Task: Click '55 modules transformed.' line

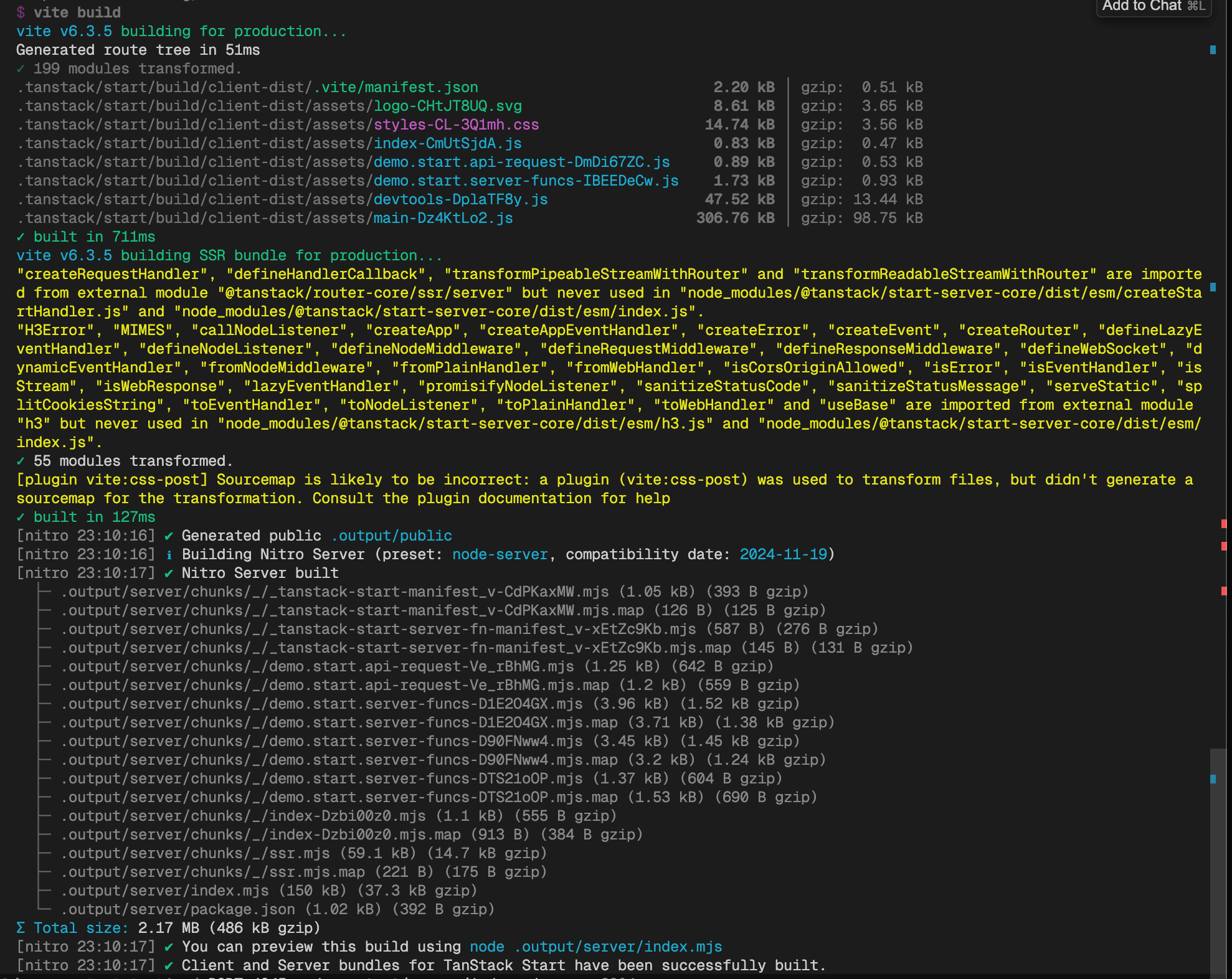Action: pyautogui.click(x=125, y=461)
